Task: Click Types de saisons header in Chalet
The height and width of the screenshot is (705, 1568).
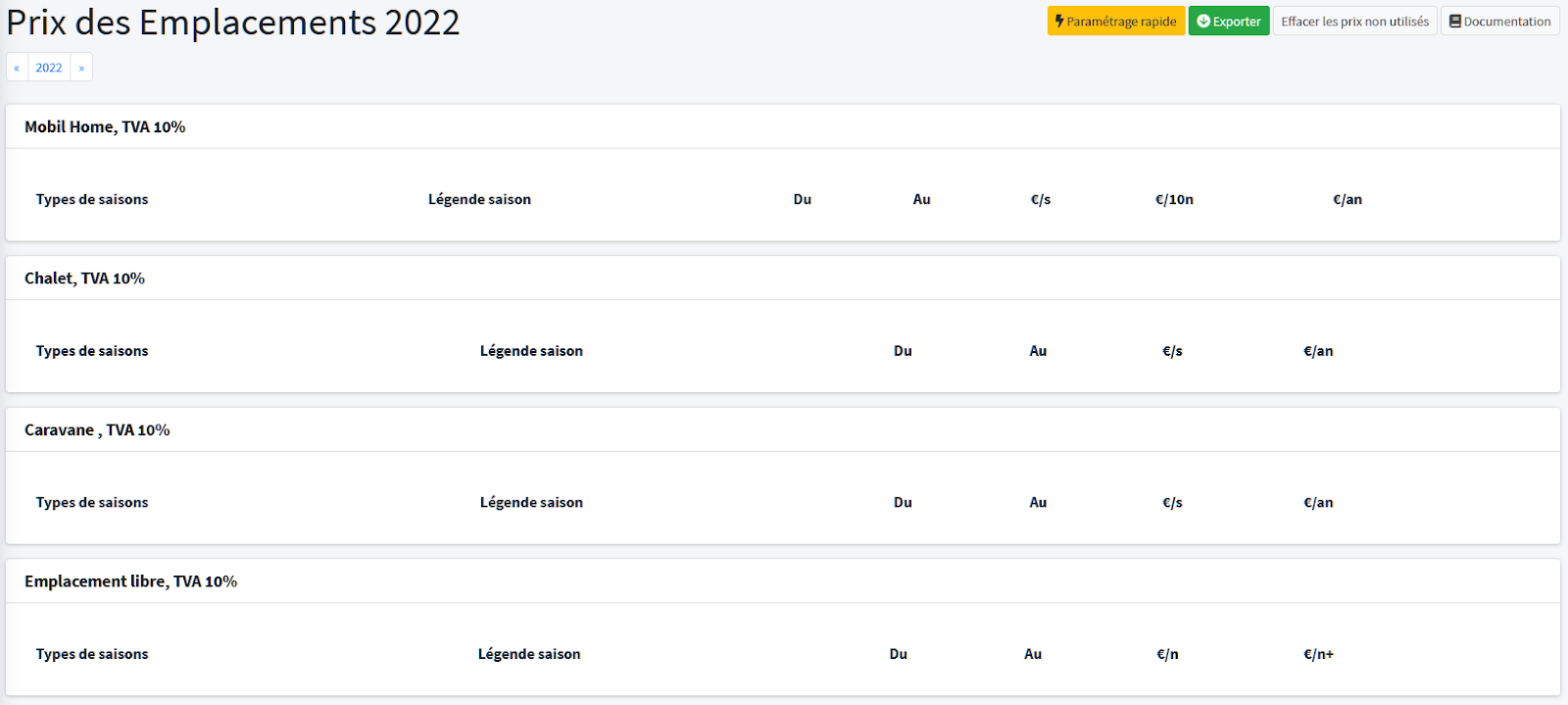Action: click(x=92, y=351)
